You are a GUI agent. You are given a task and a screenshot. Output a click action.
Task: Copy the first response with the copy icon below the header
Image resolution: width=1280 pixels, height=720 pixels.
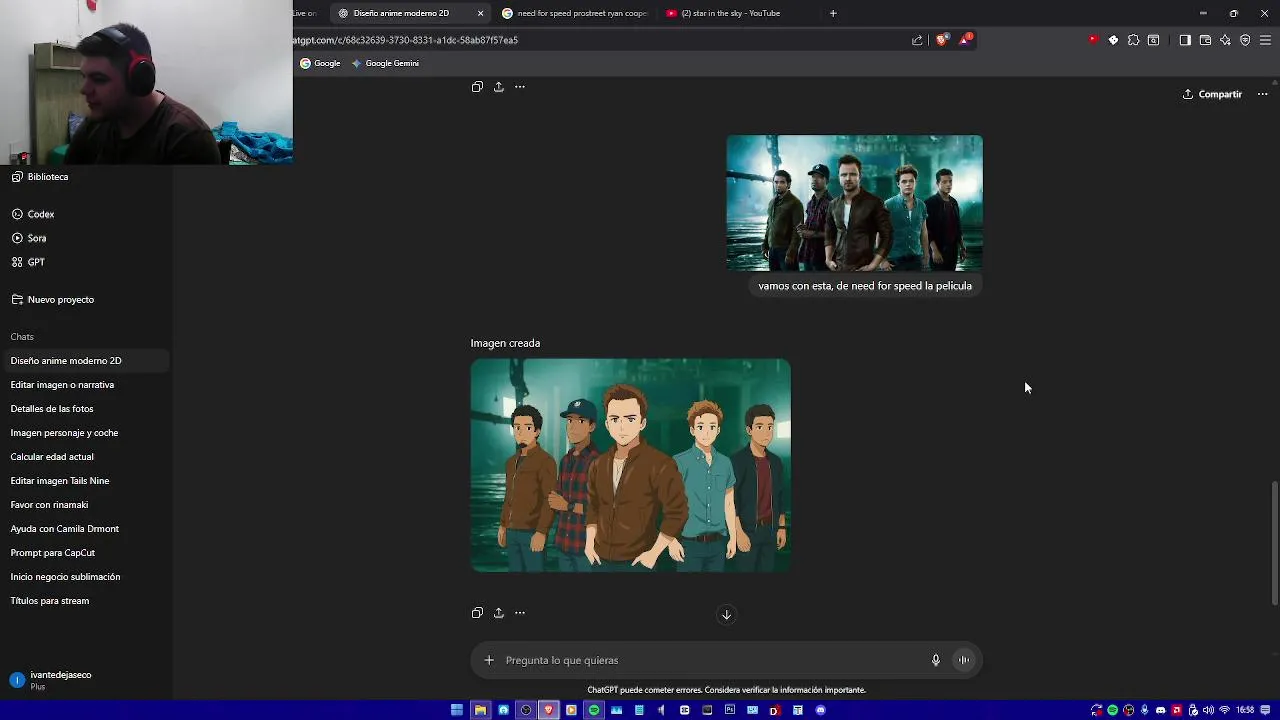[x=477, y=87]
